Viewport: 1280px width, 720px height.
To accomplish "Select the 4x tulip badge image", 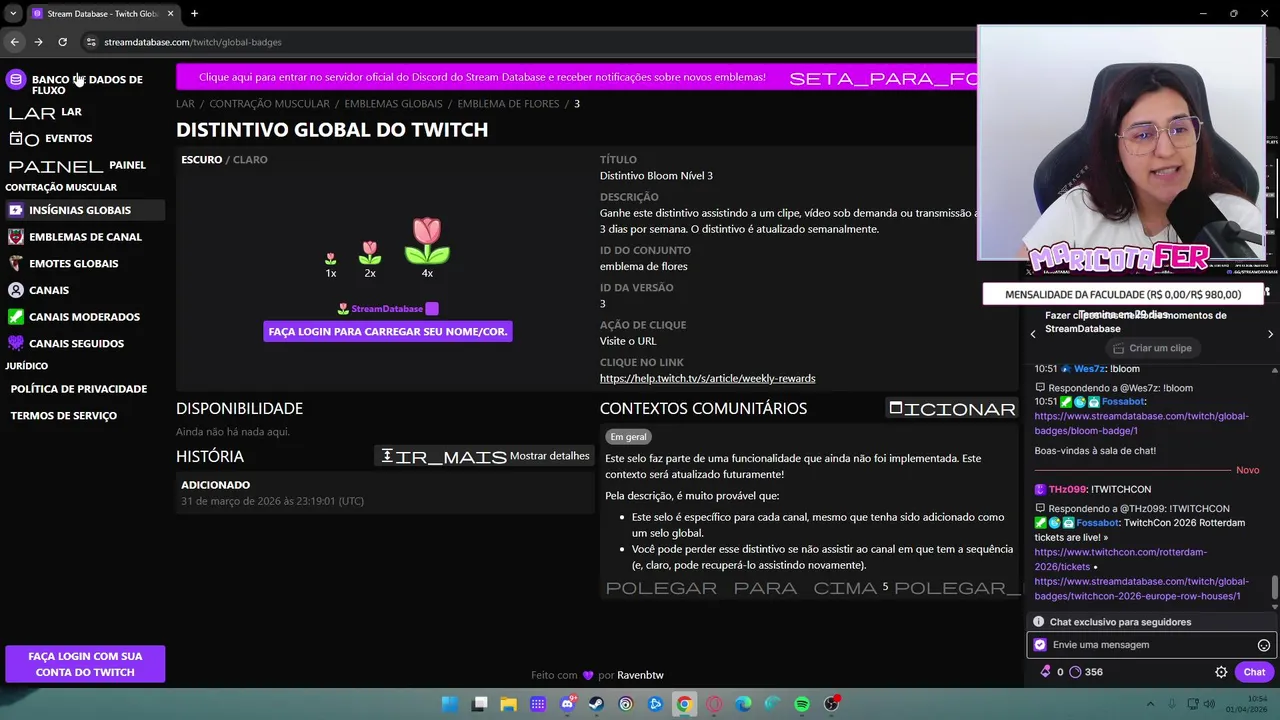I will pyautogui.click(x=427, y=241).
